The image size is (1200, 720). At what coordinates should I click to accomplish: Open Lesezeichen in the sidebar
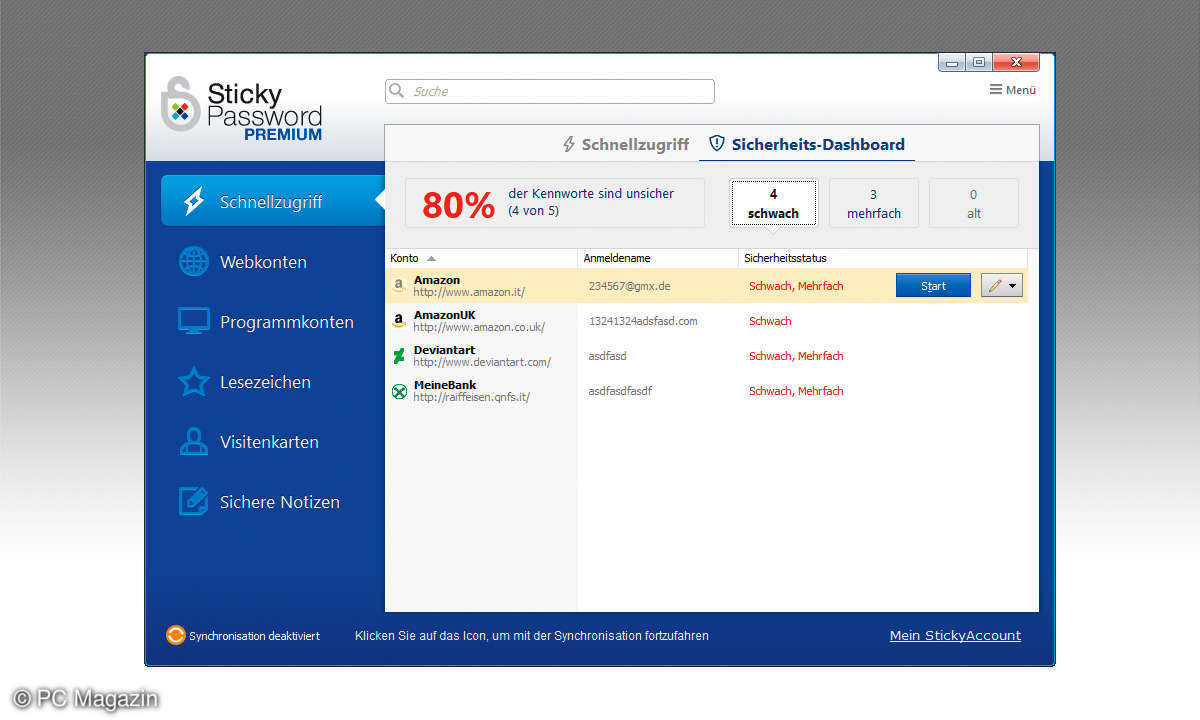[x=265, y=381]
